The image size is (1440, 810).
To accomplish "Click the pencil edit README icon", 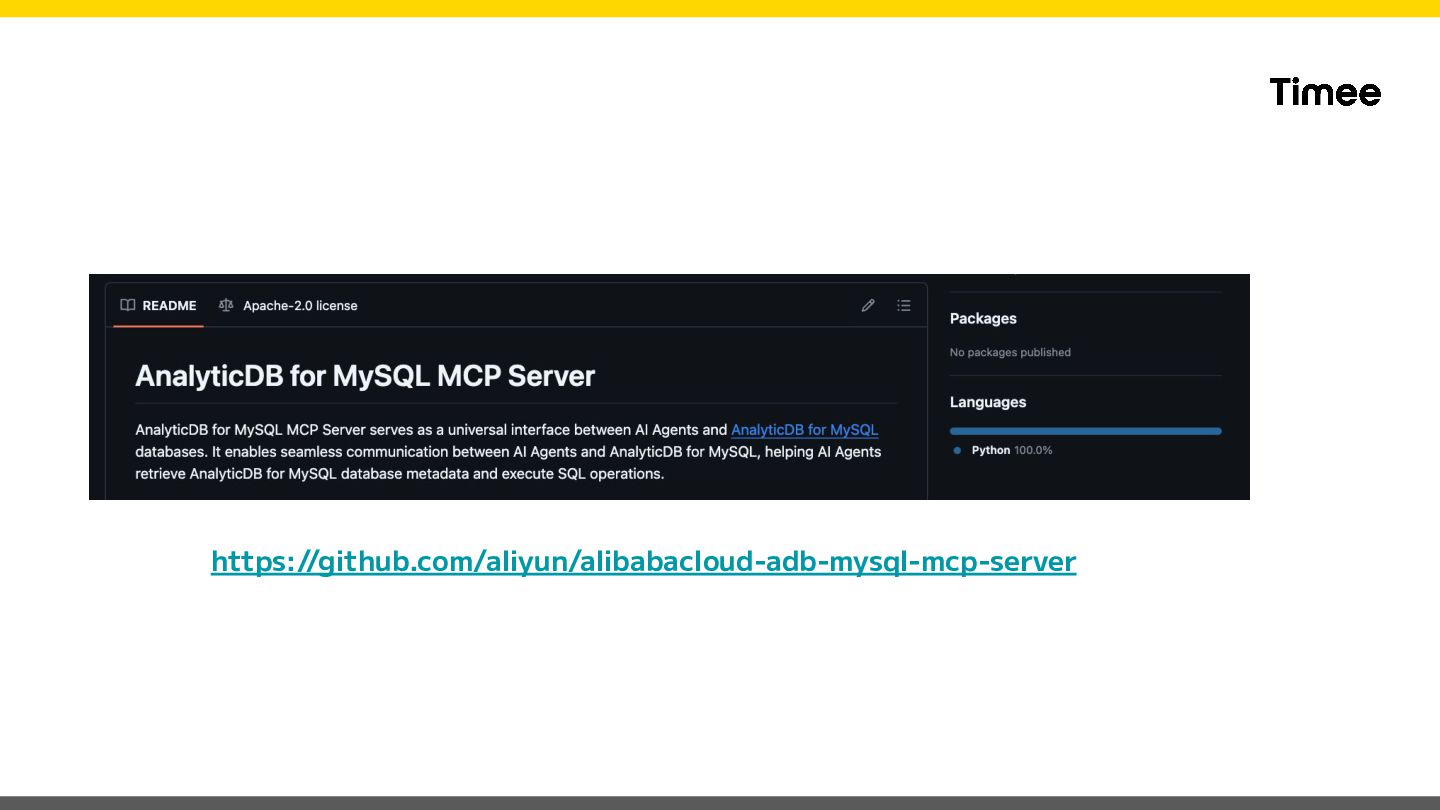I will pos(868,306).
